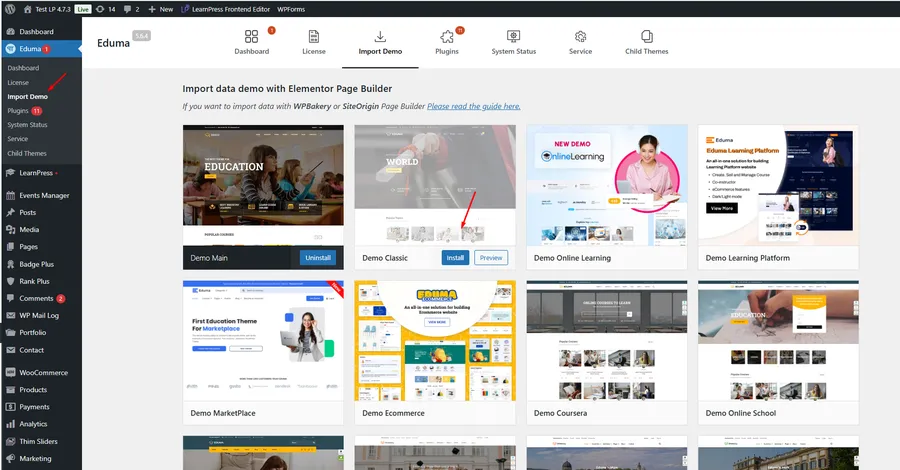The image size is (900, 470).
Task: Open the Child Themes icon tab
Action: click(x=646, y=37)
